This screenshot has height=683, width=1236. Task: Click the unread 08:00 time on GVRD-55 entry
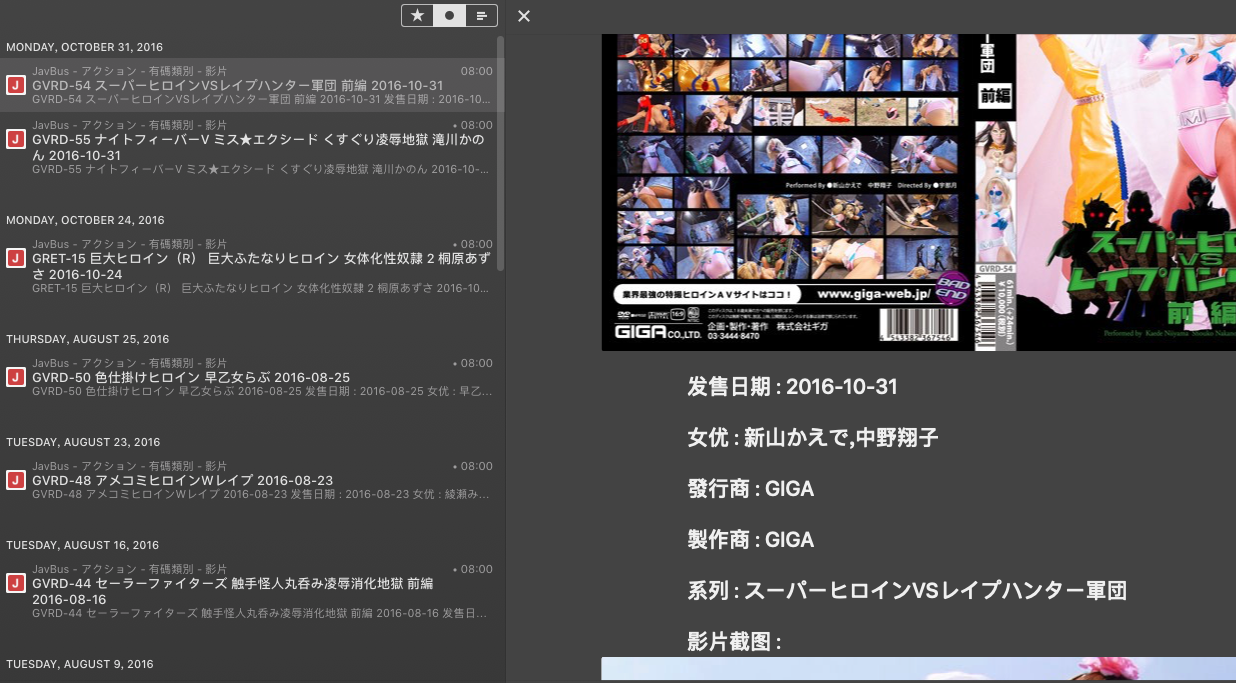473,125
